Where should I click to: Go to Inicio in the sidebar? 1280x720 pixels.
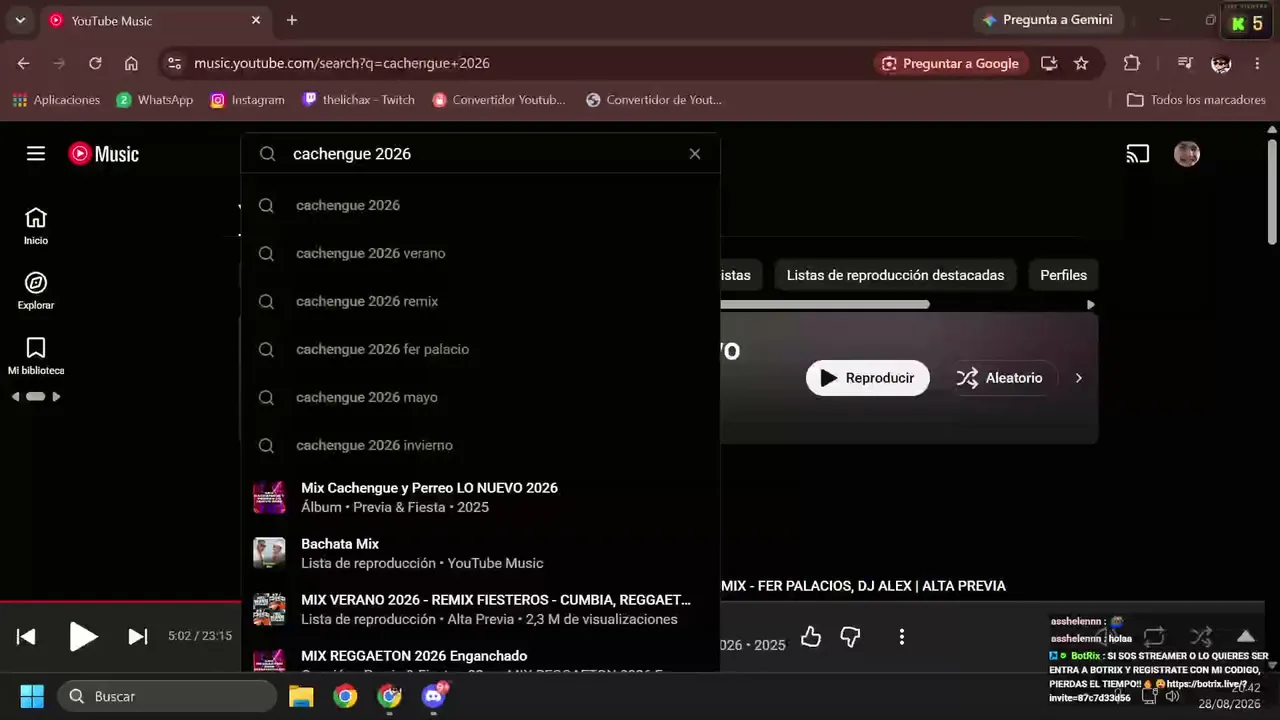click(36, 226)
